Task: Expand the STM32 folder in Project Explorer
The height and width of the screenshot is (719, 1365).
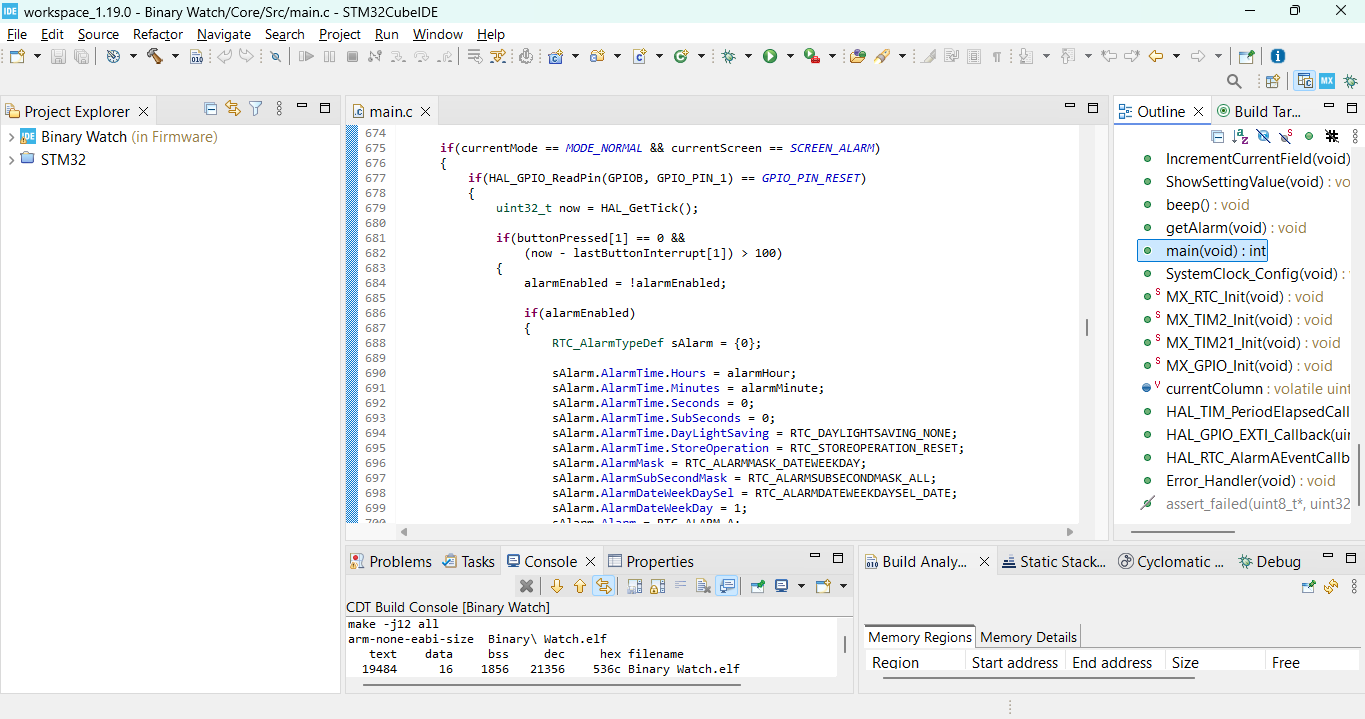Action: [x=11, y=160]
